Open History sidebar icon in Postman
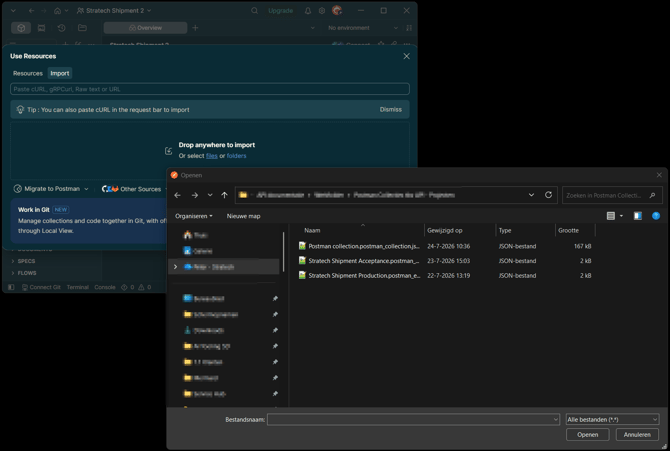670x451 pixels. [62, 28]
